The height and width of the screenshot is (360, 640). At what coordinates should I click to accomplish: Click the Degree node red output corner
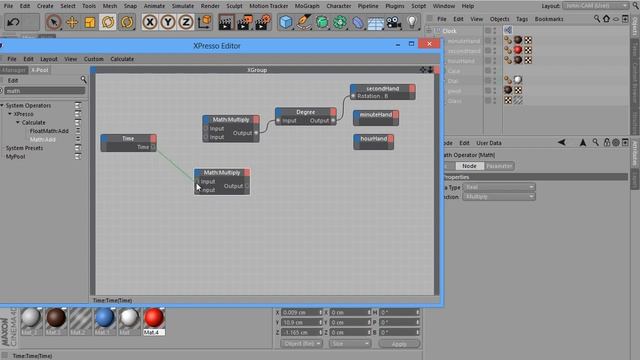point(333,111)
